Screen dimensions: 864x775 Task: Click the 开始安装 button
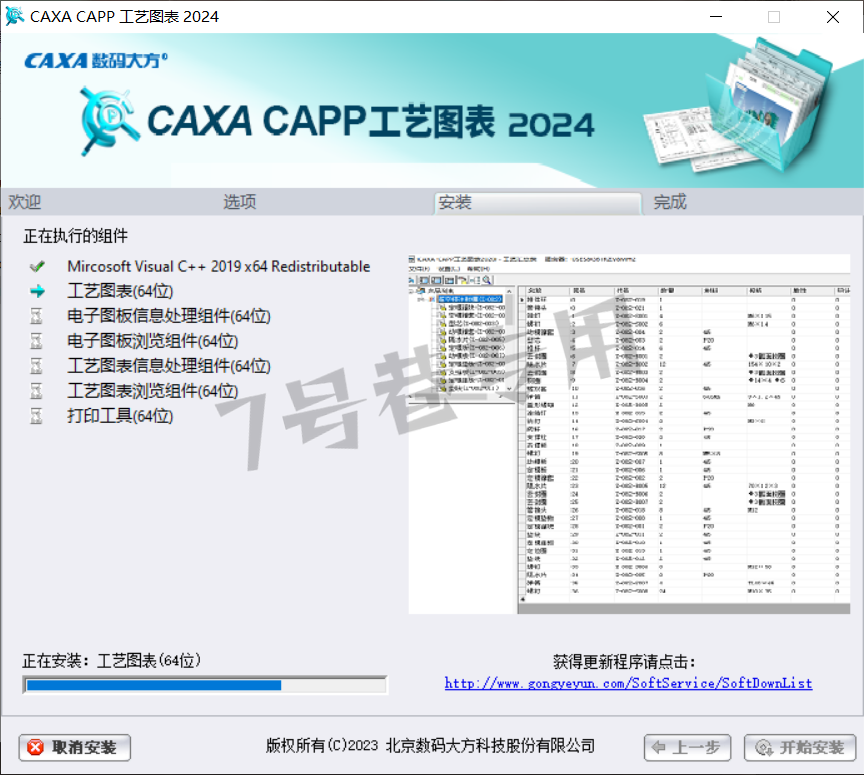[800, 748]
